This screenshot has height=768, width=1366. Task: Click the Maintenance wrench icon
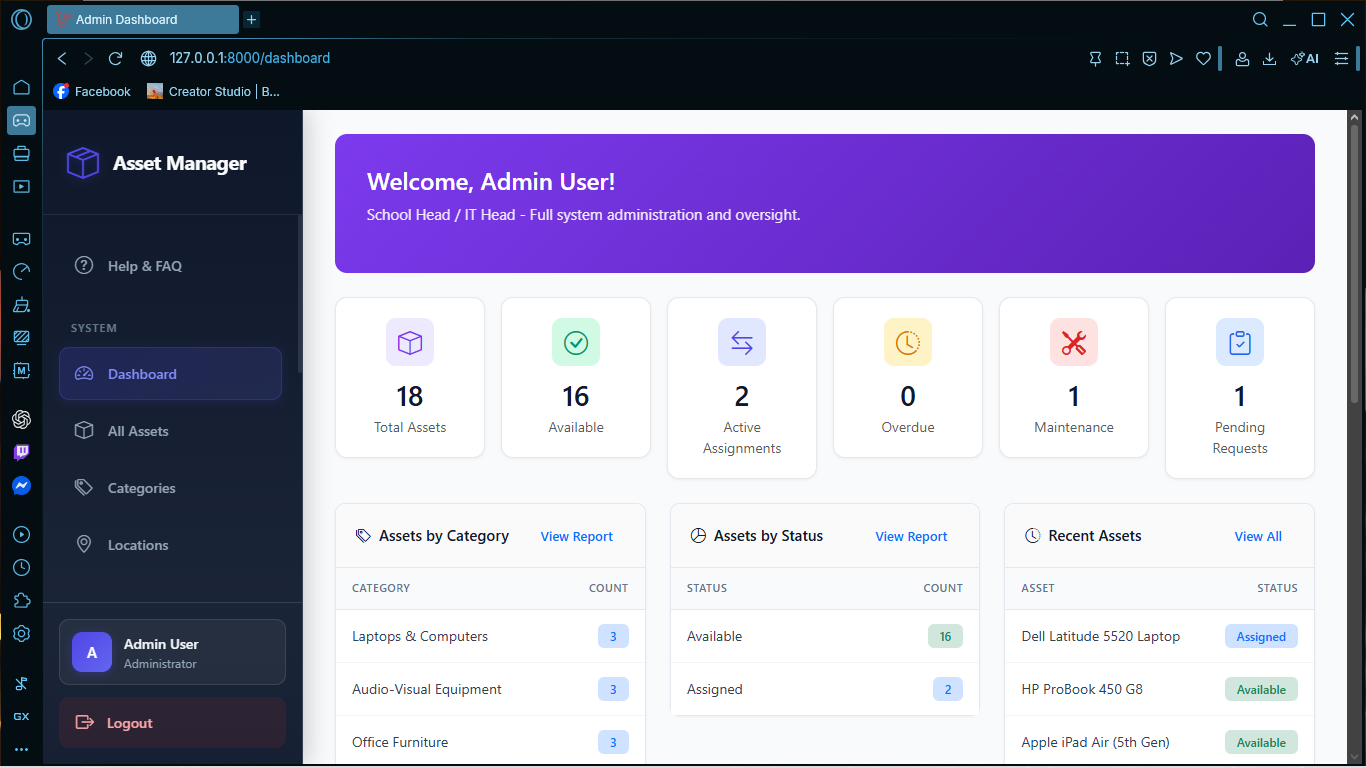pos(1073,341)
